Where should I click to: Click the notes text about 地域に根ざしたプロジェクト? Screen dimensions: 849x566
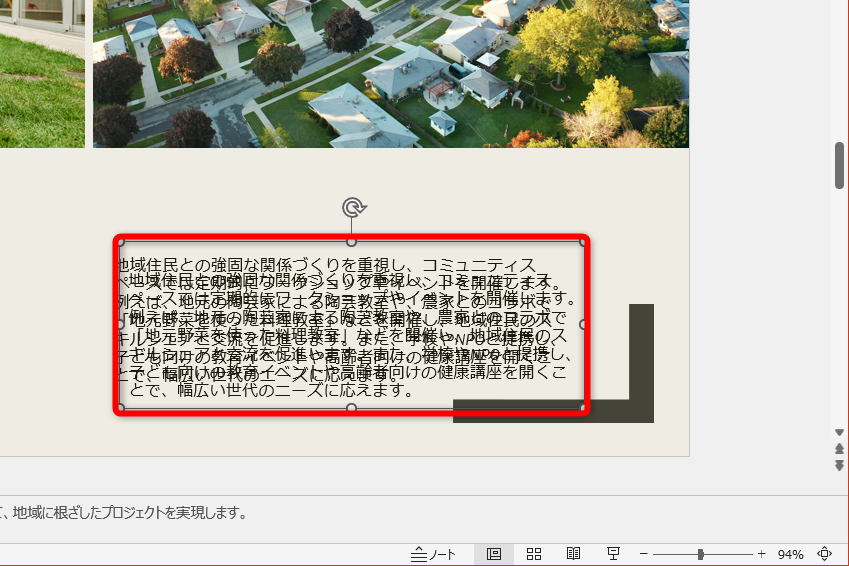coord(125,512)
